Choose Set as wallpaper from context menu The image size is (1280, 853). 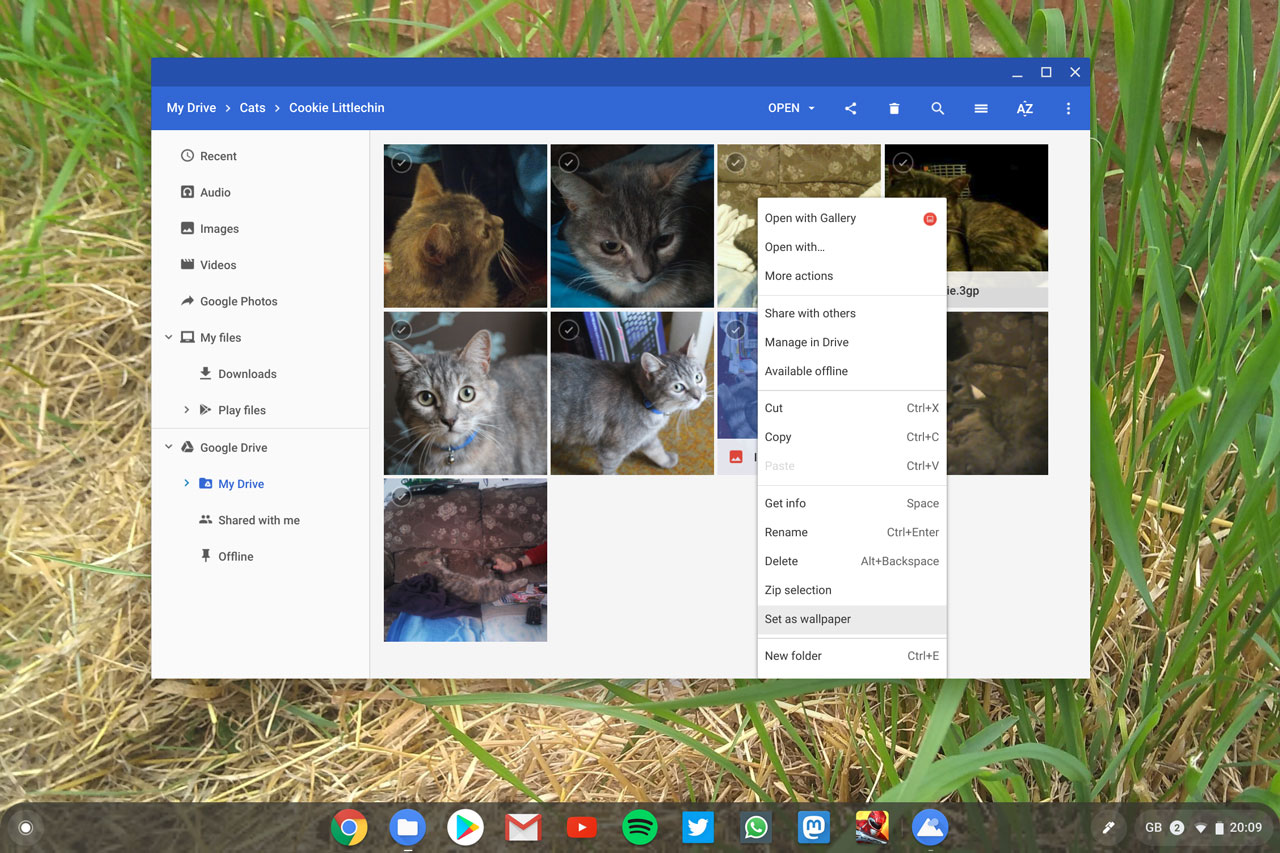[x=807, y=619]
